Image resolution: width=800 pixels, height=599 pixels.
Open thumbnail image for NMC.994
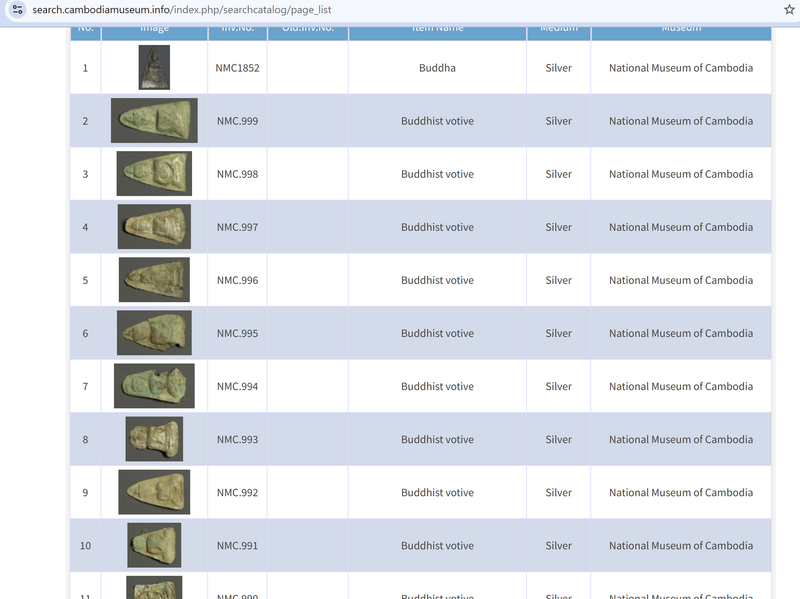[154, 386]
